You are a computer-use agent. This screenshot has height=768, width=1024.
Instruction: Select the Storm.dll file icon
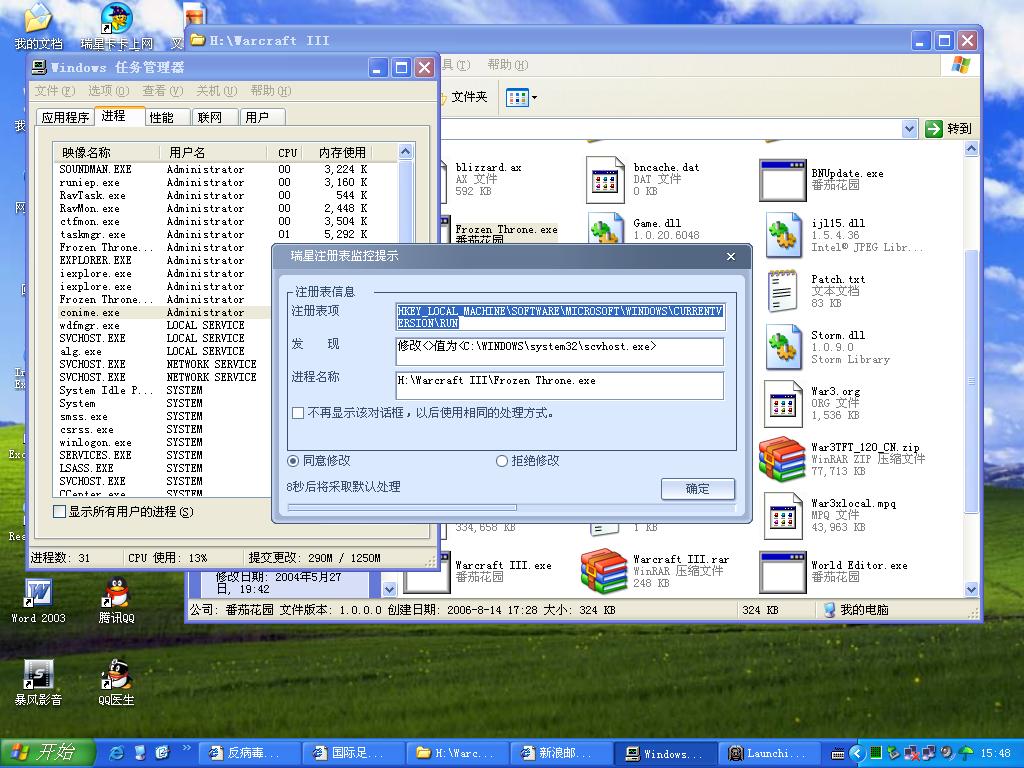click(x=783, y=347)
